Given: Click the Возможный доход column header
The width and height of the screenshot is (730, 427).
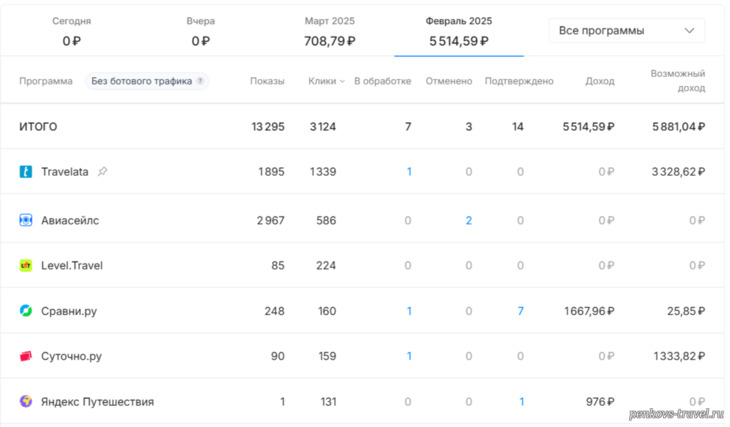Looking at the screenshot, I should (678, 81).
